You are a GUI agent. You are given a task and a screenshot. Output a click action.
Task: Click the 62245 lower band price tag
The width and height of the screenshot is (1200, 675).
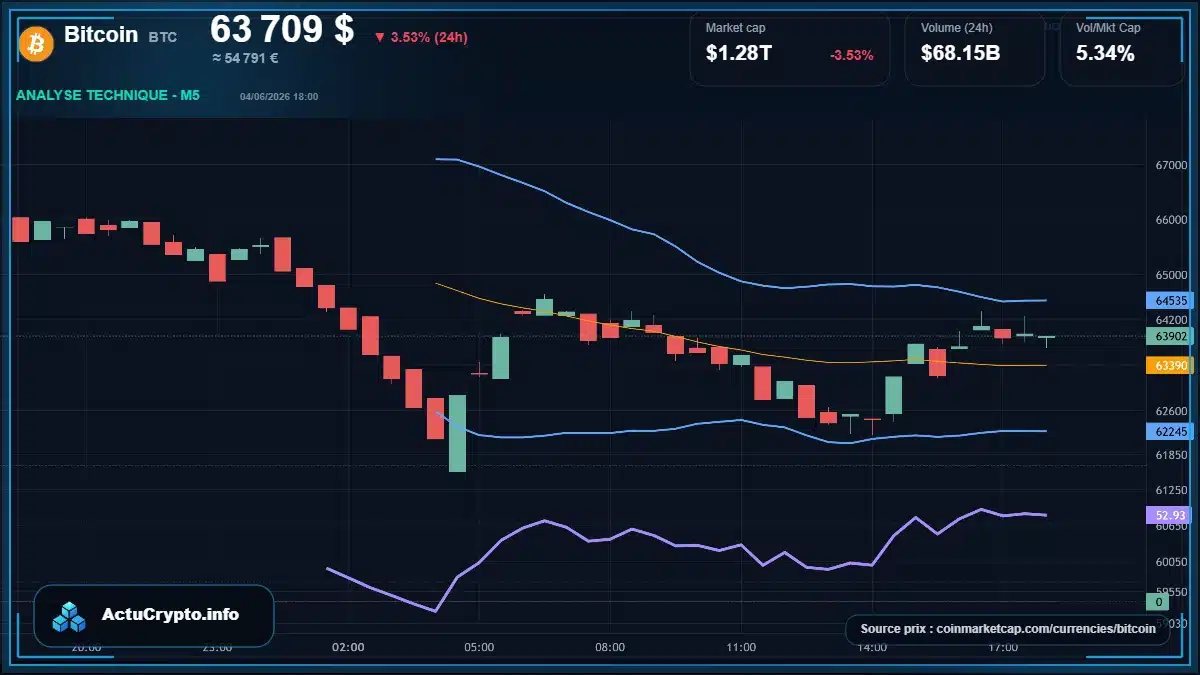tap(1170, 431)
